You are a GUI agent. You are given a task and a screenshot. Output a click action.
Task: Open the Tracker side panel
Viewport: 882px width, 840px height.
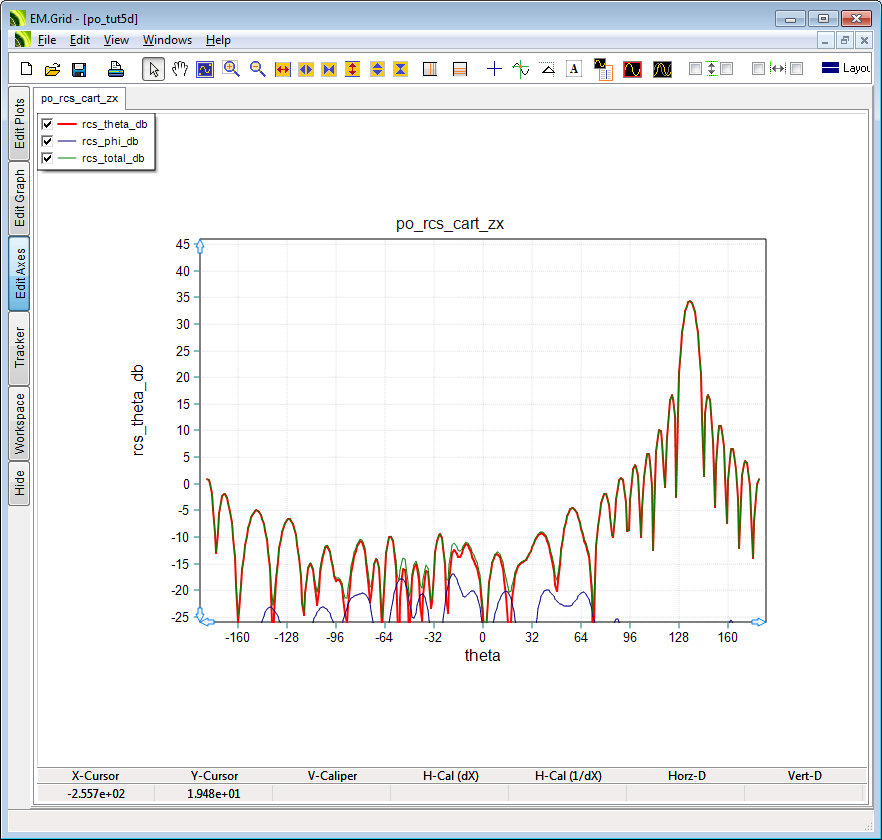tap(19, 347)
